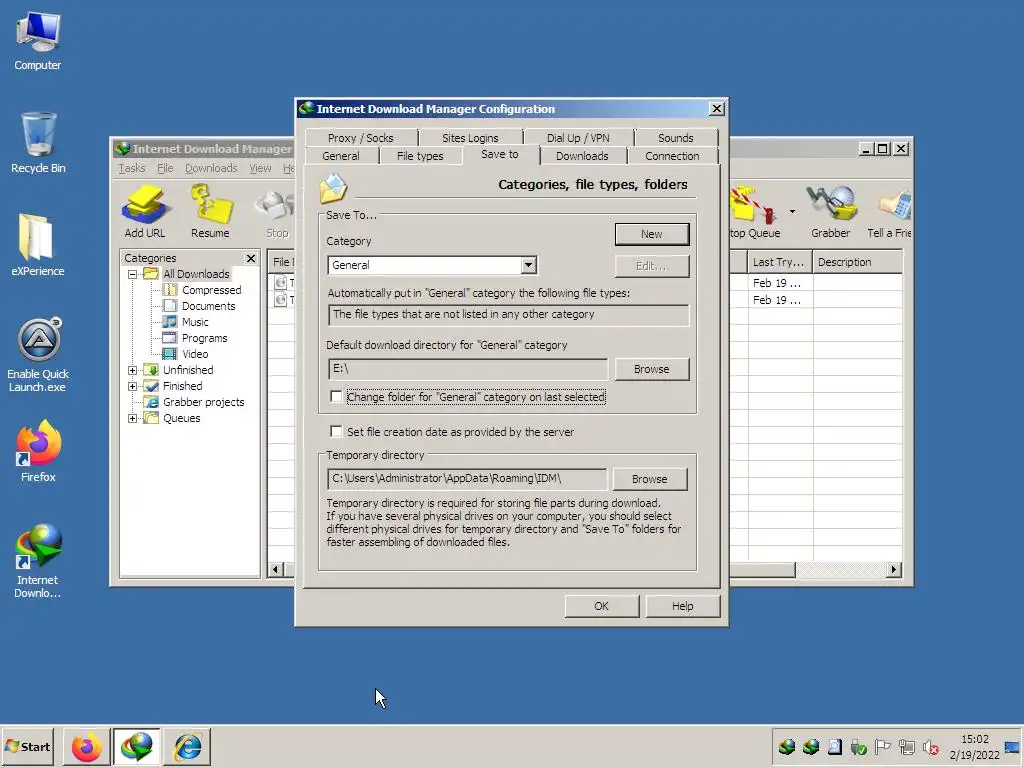
Task: Close the Categories panel
Action: coord(251,259)
